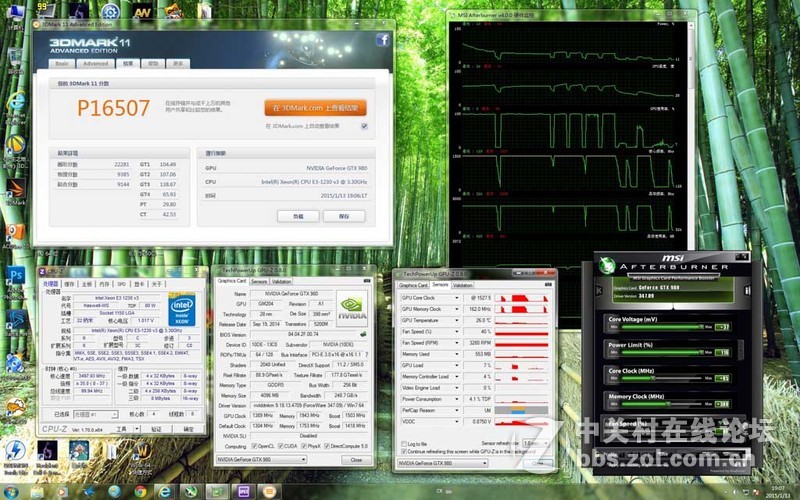Click the NVIDIA logo in GPU-Z
The height and width of the screenshot is (500, 800).
pos(352,309)
